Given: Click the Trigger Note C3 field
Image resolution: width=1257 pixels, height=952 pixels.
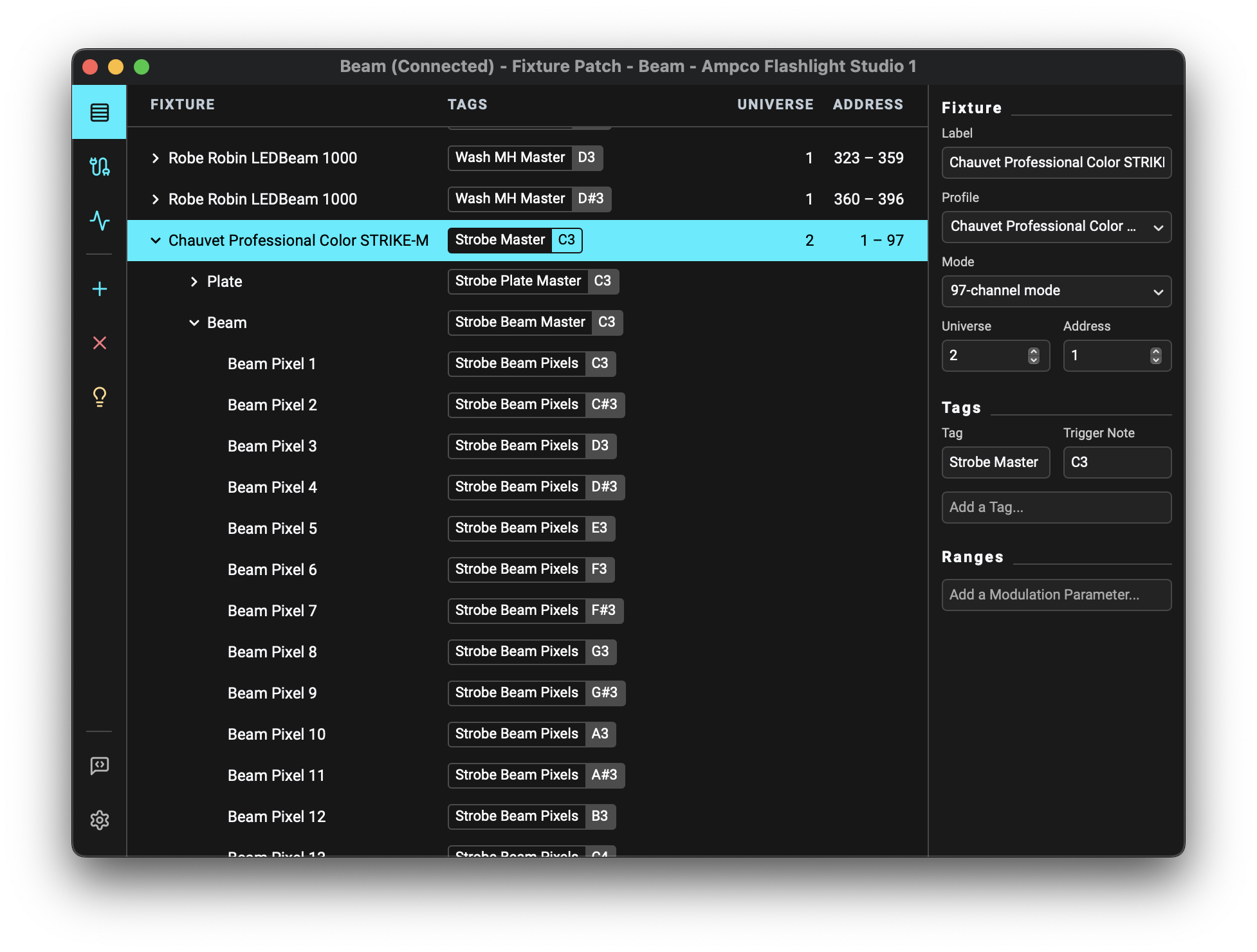Looking at the screenshot, I should pos(1117,462).
